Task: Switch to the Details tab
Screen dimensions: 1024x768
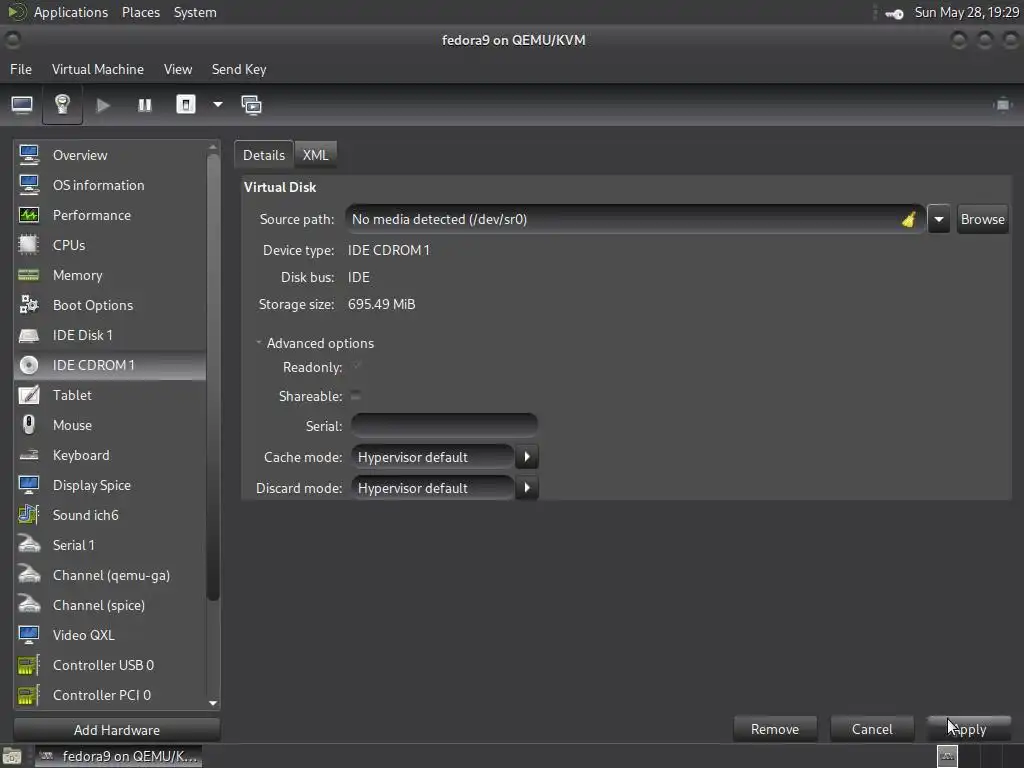Action: [x=264, y=155]
